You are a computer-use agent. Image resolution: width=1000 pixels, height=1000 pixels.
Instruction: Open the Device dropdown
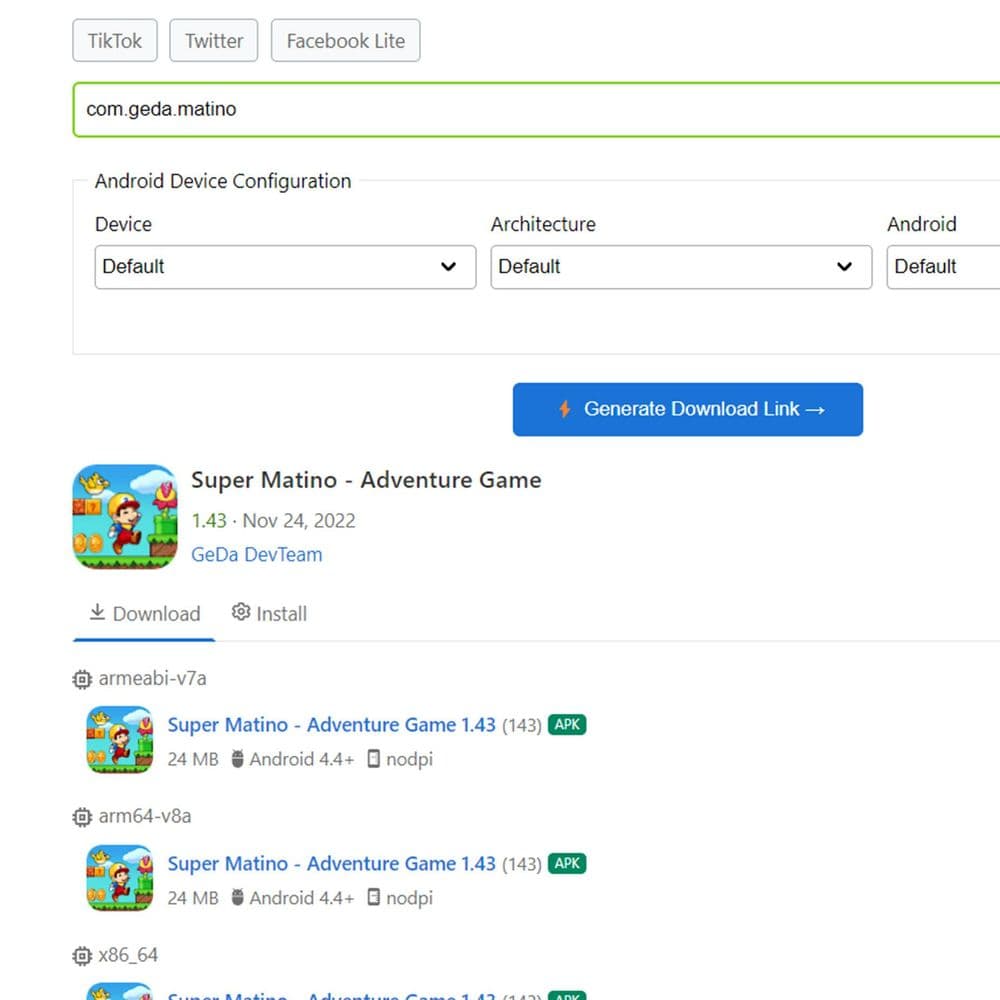285,266
